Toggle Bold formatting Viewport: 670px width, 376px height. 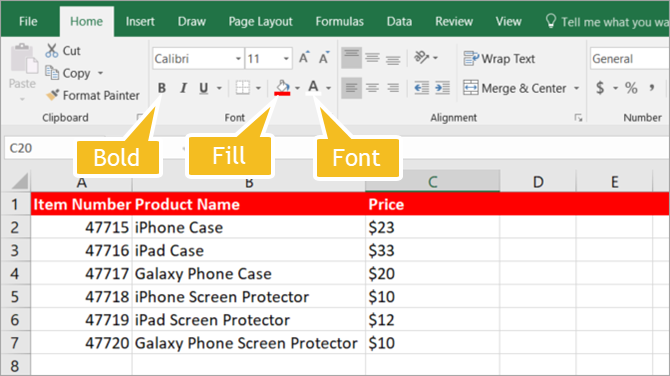tap(162, 88)
